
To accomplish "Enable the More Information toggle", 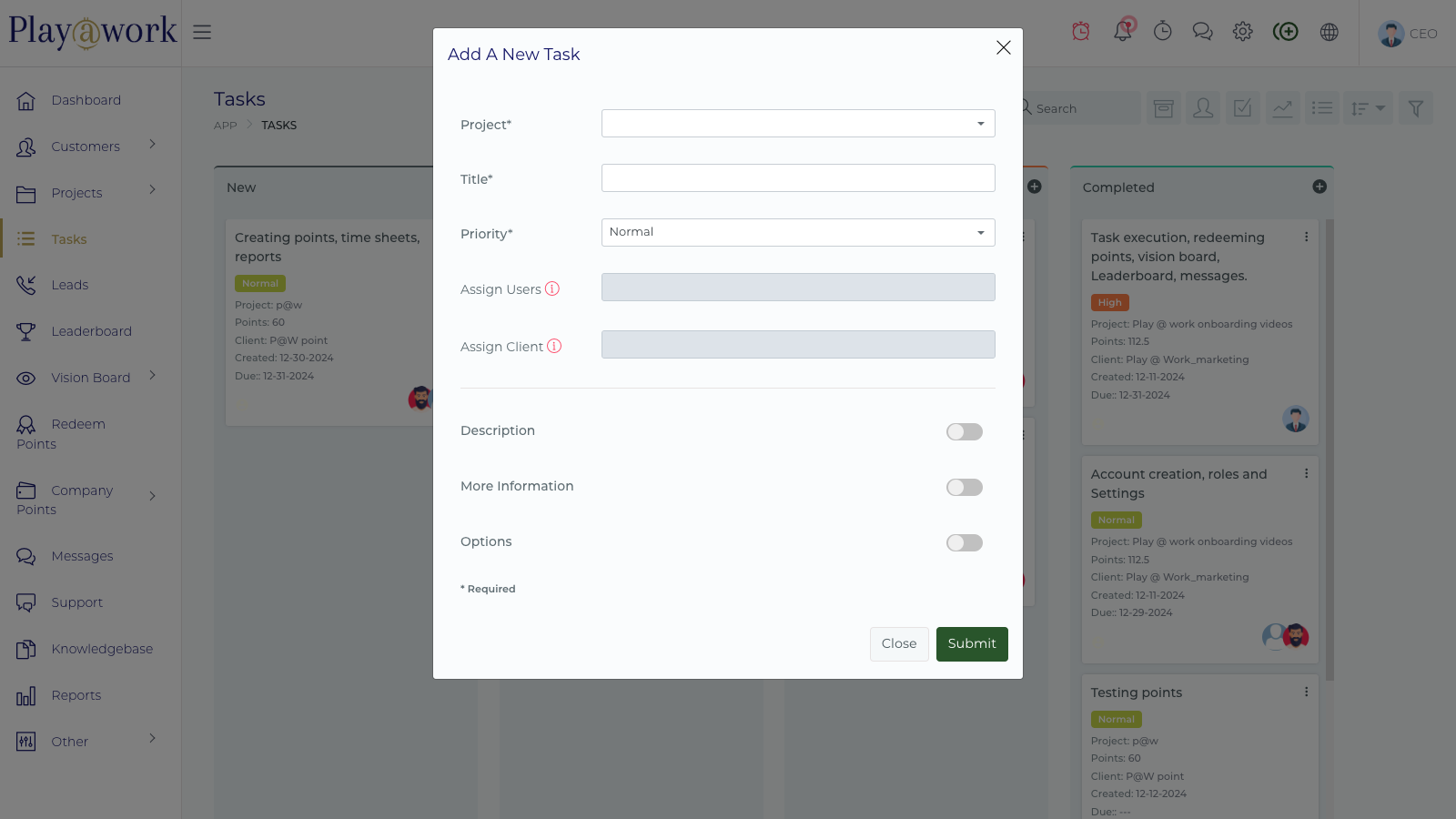I will point(964,487).
